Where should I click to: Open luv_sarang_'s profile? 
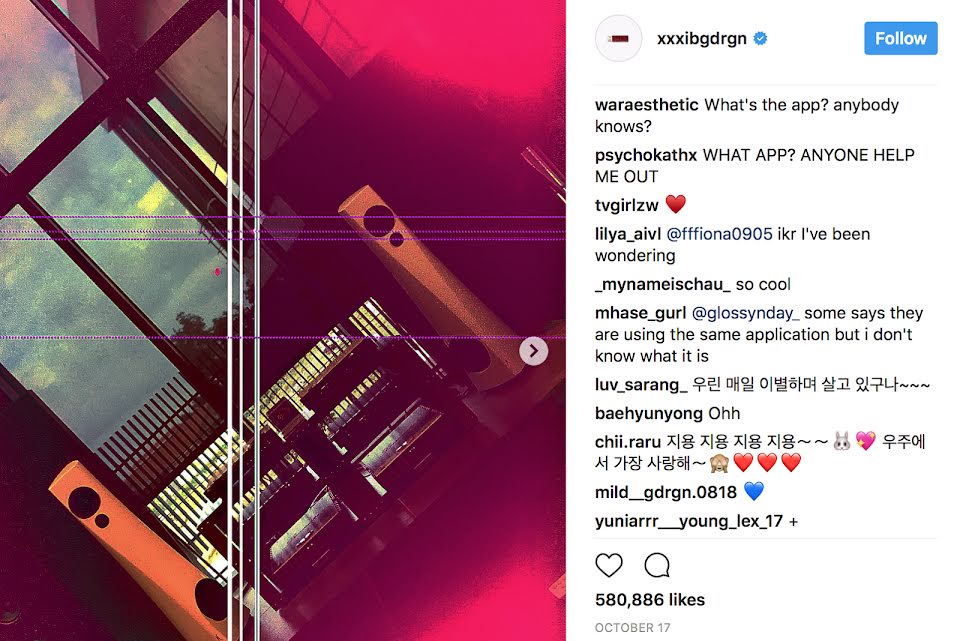click(641, 384)
